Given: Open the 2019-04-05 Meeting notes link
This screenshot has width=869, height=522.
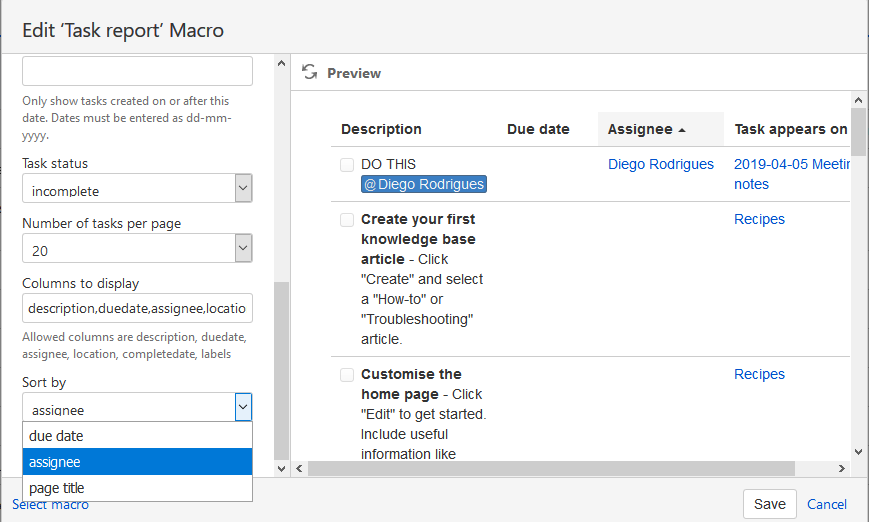Looking at the screenshot, I should [x=792, y=174].
